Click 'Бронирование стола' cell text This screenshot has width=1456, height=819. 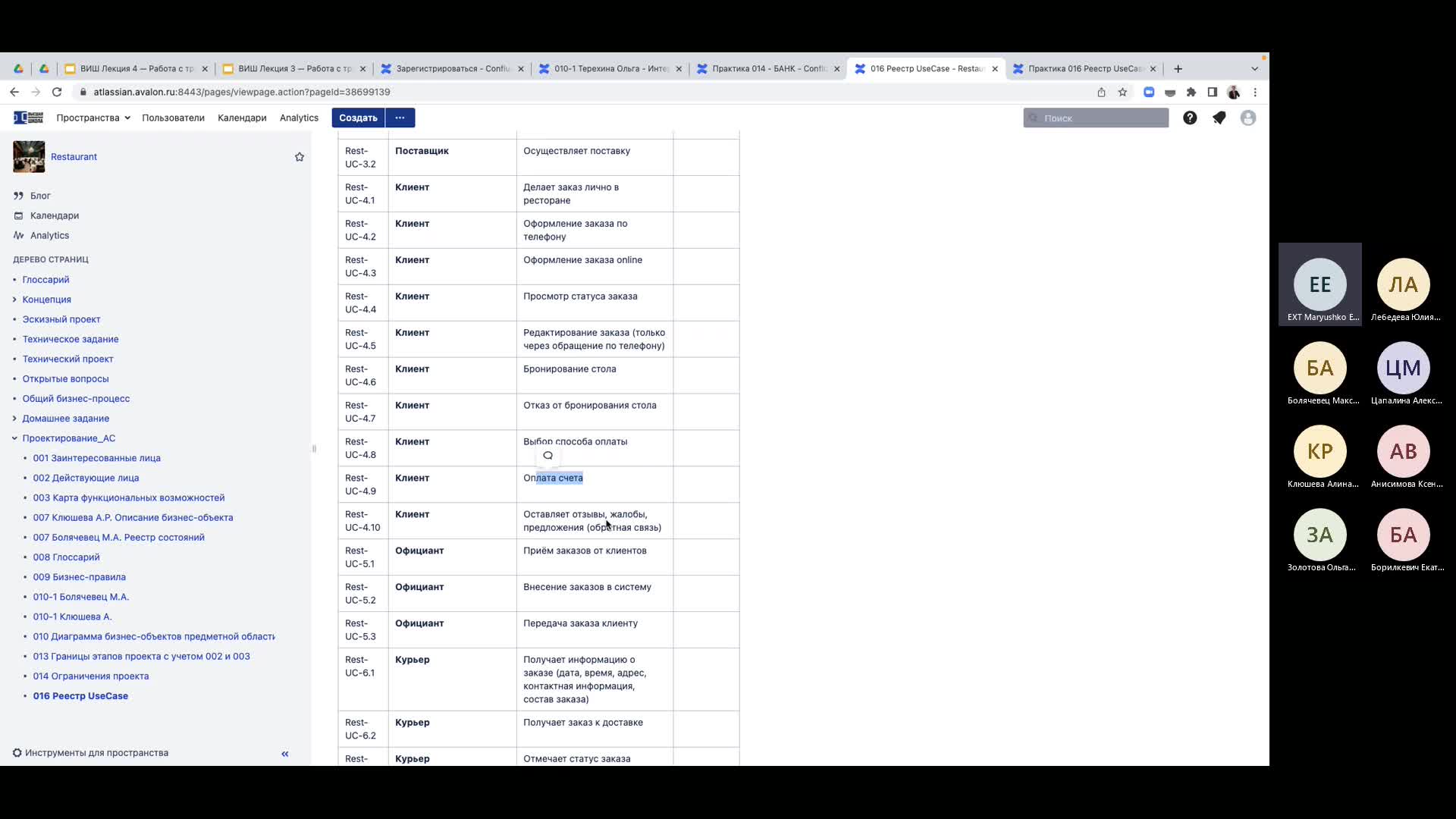[x=570, y=369]
